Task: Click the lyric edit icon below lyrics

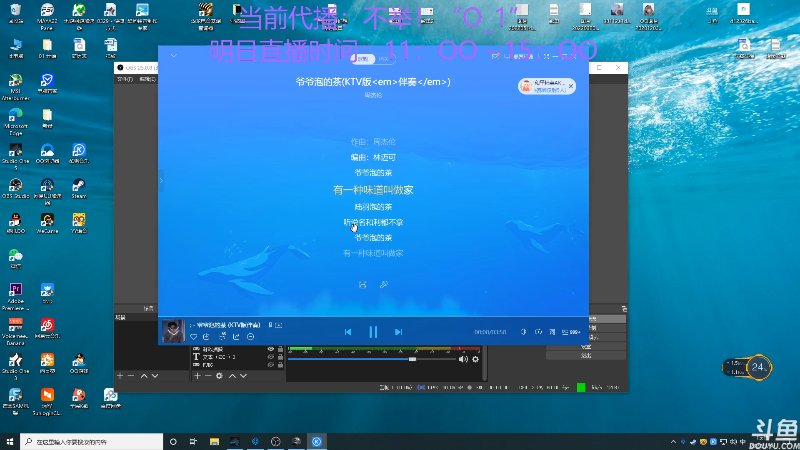Action: pos(384,285)
